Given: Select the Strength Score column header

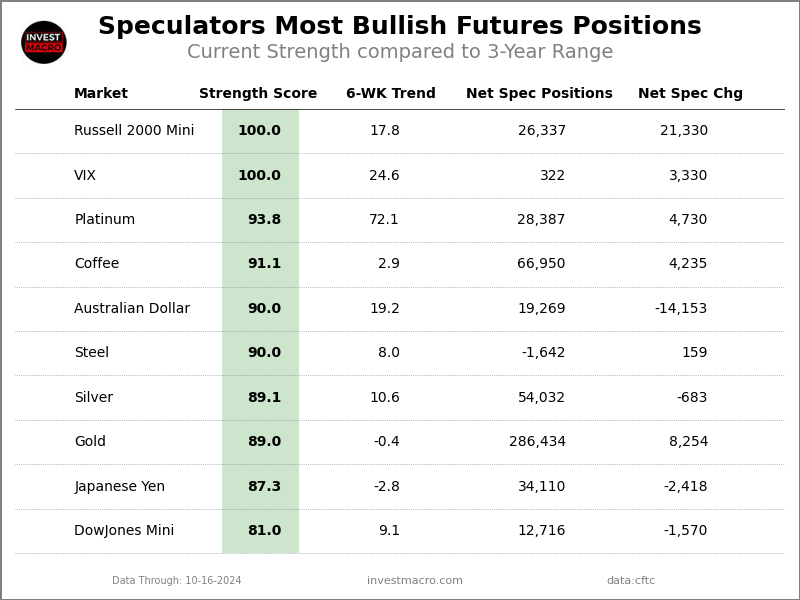Looking at the screenshot, I should click(x=258, y=94).
